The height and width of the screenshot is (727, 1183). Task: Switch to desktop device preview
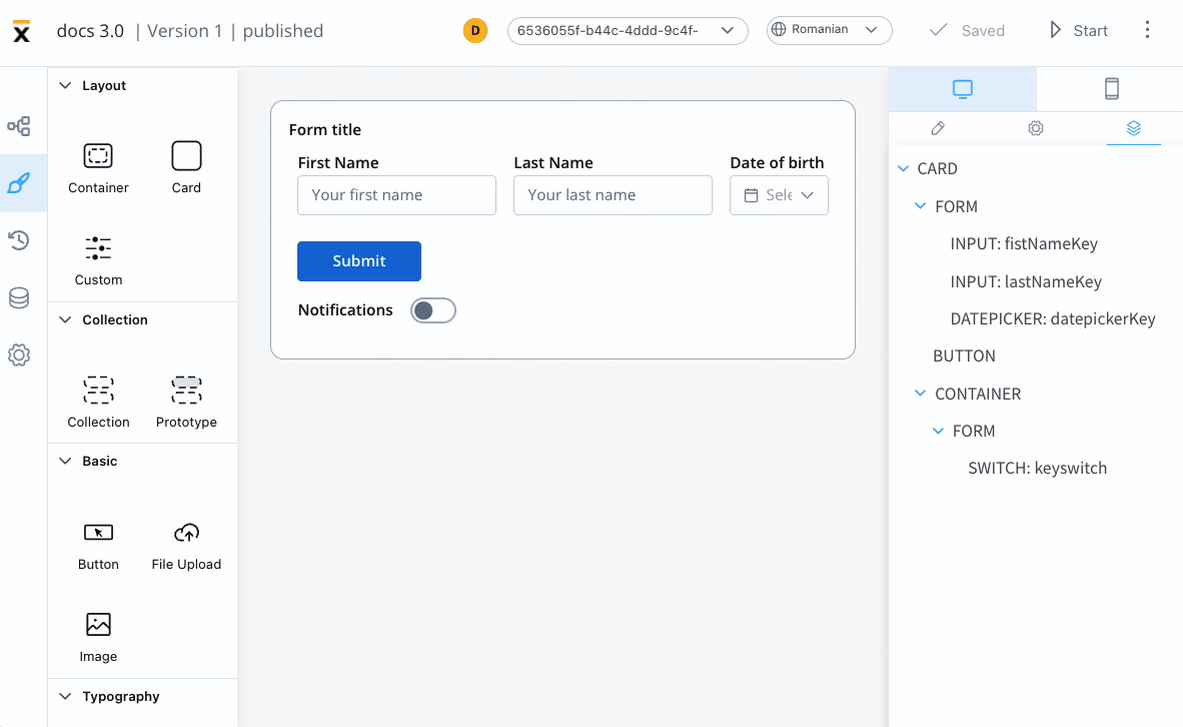(x=963, y=89)
